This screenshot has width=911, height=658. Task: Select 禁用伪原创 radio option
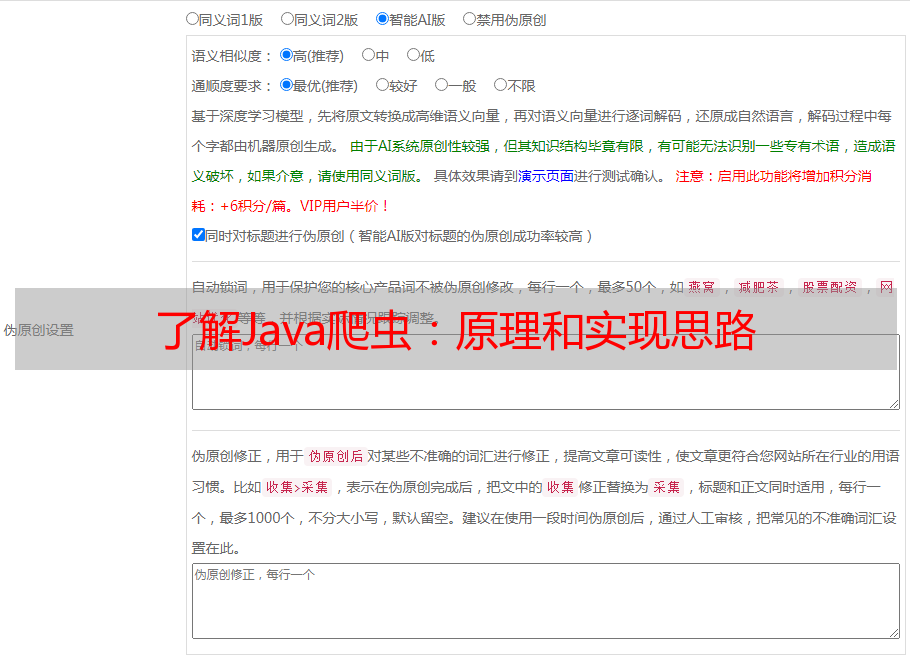[469, 19]
